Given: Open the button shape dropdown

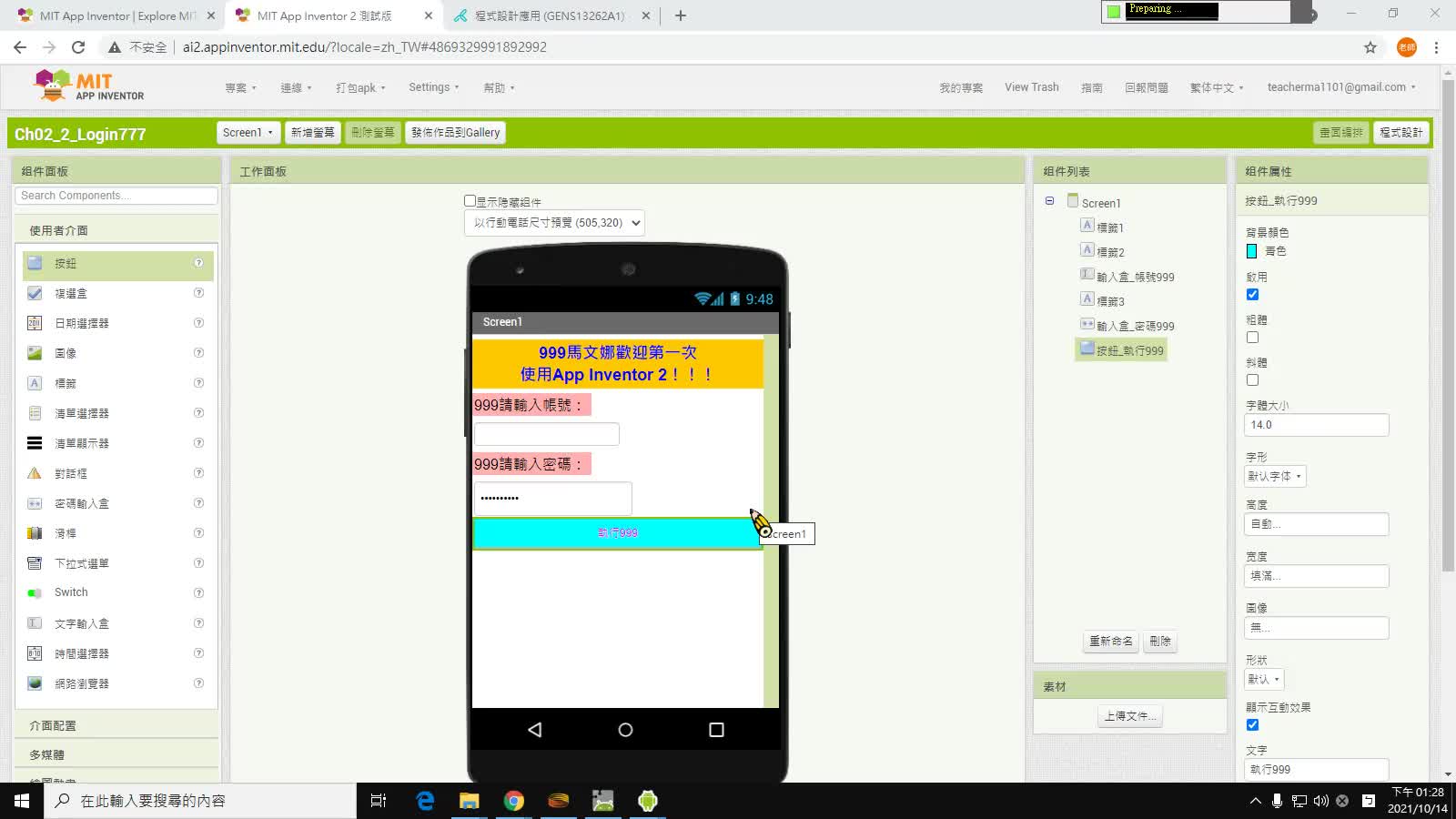Looking at the screenshot, I should tap(1264, 679).
